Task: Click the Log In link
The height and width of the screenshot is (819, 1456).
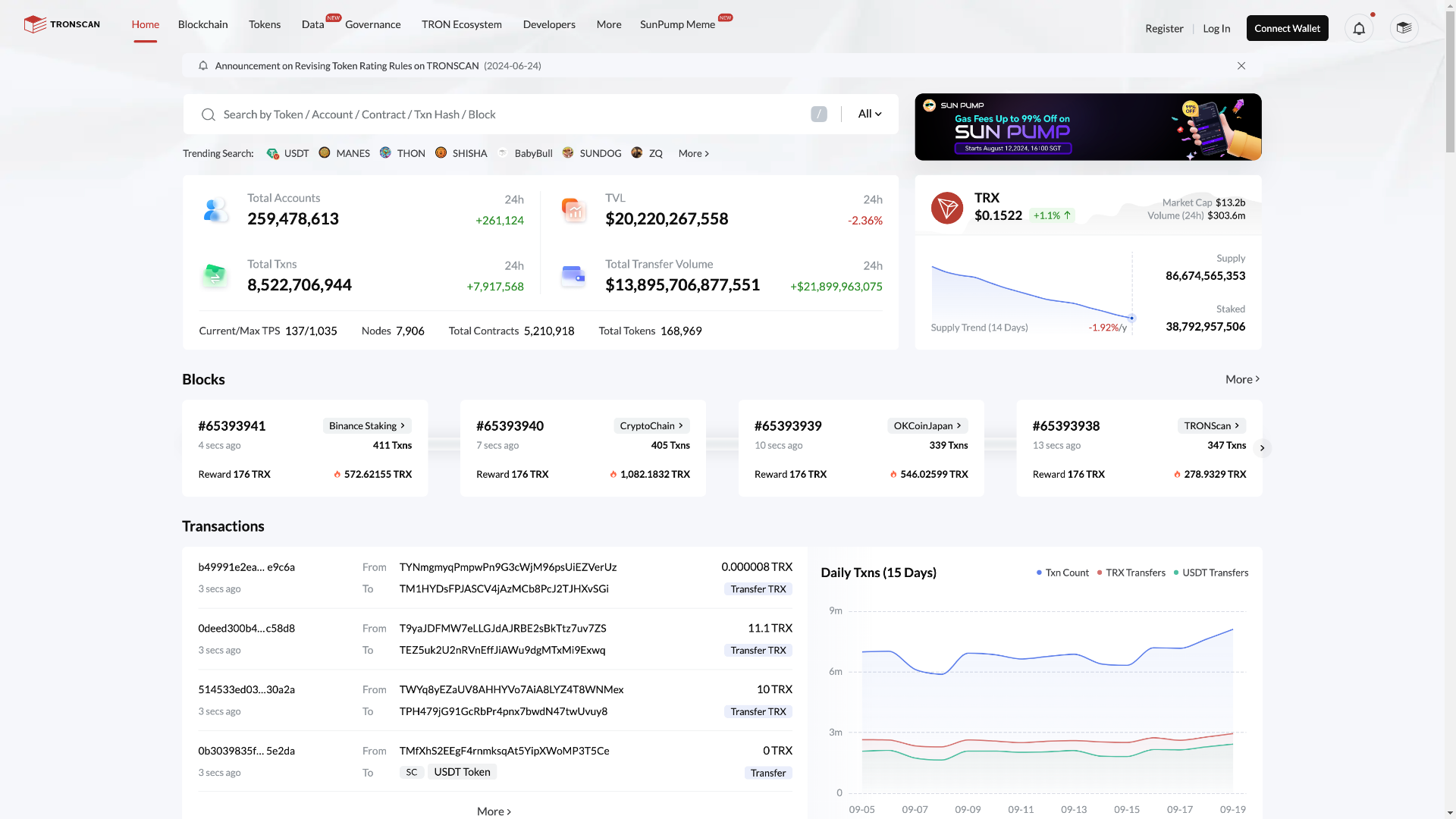Action: (x=1216, y=29)
